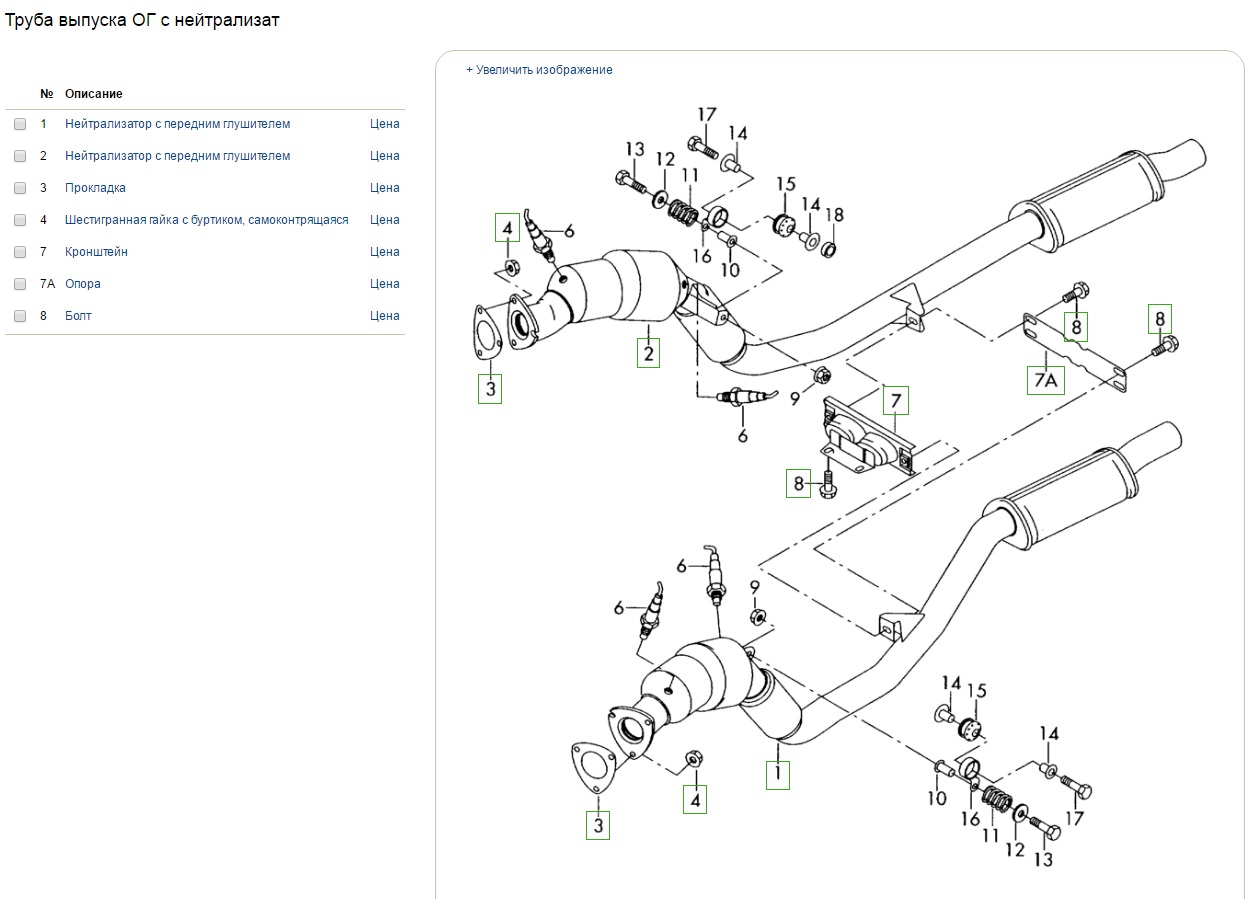The image size is (1248, 899).
Task: Tick the checkbox for part number 1
Action: 20,124
